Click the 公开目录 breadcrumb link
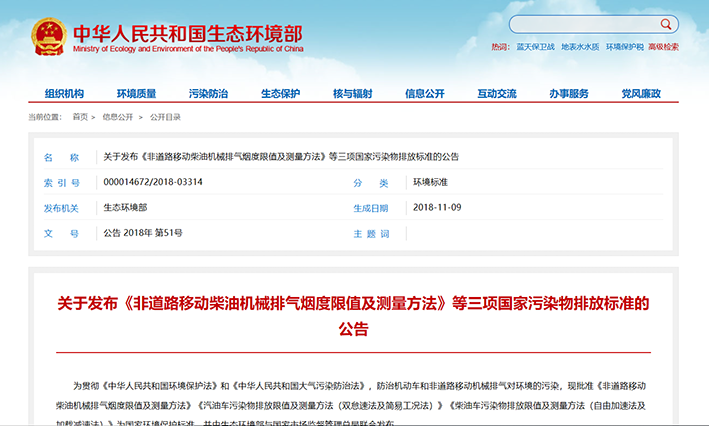 click(165, 117)
